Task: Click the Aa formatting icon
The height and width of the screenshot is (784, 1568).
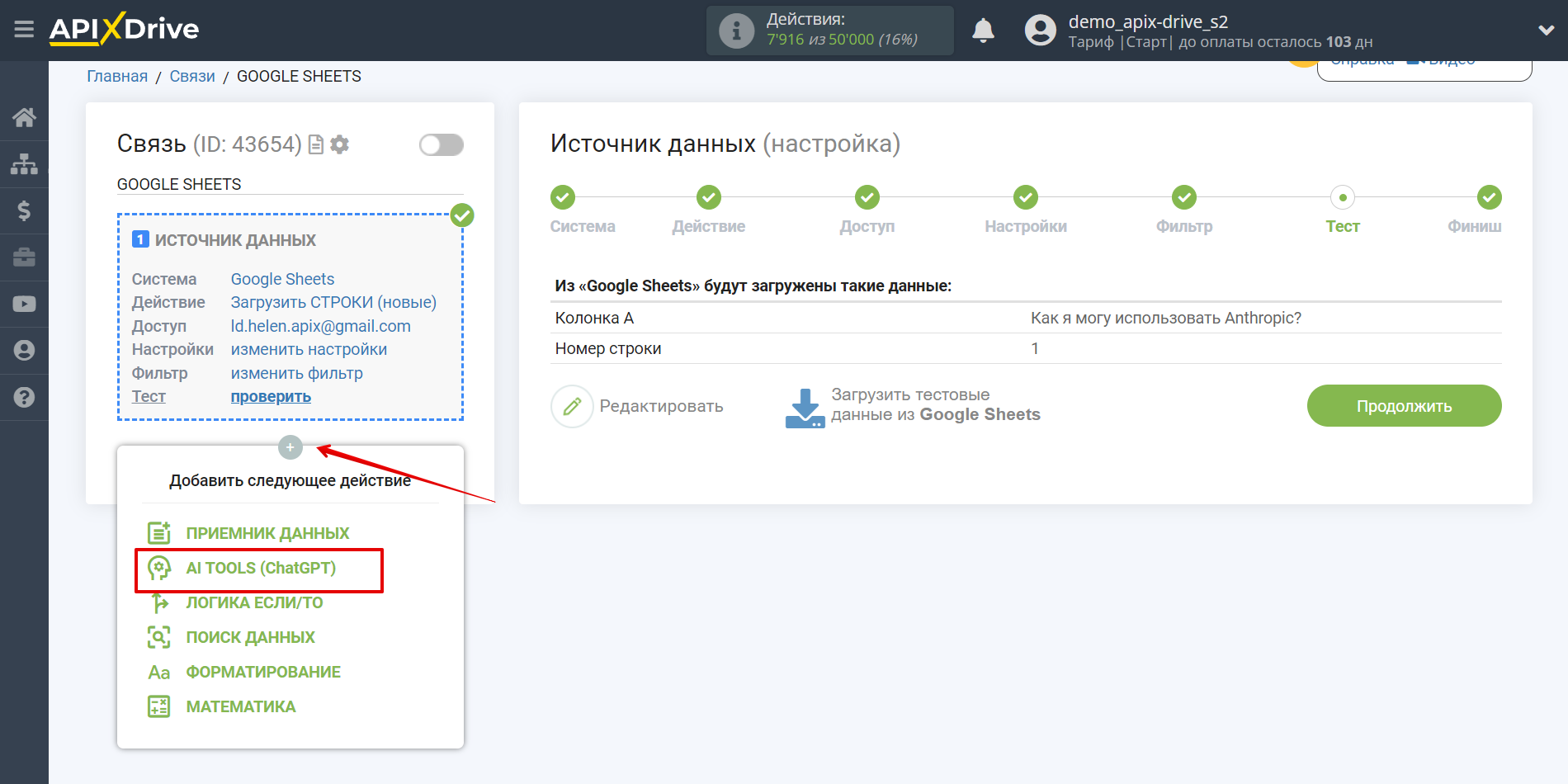Action: [159, 673]
